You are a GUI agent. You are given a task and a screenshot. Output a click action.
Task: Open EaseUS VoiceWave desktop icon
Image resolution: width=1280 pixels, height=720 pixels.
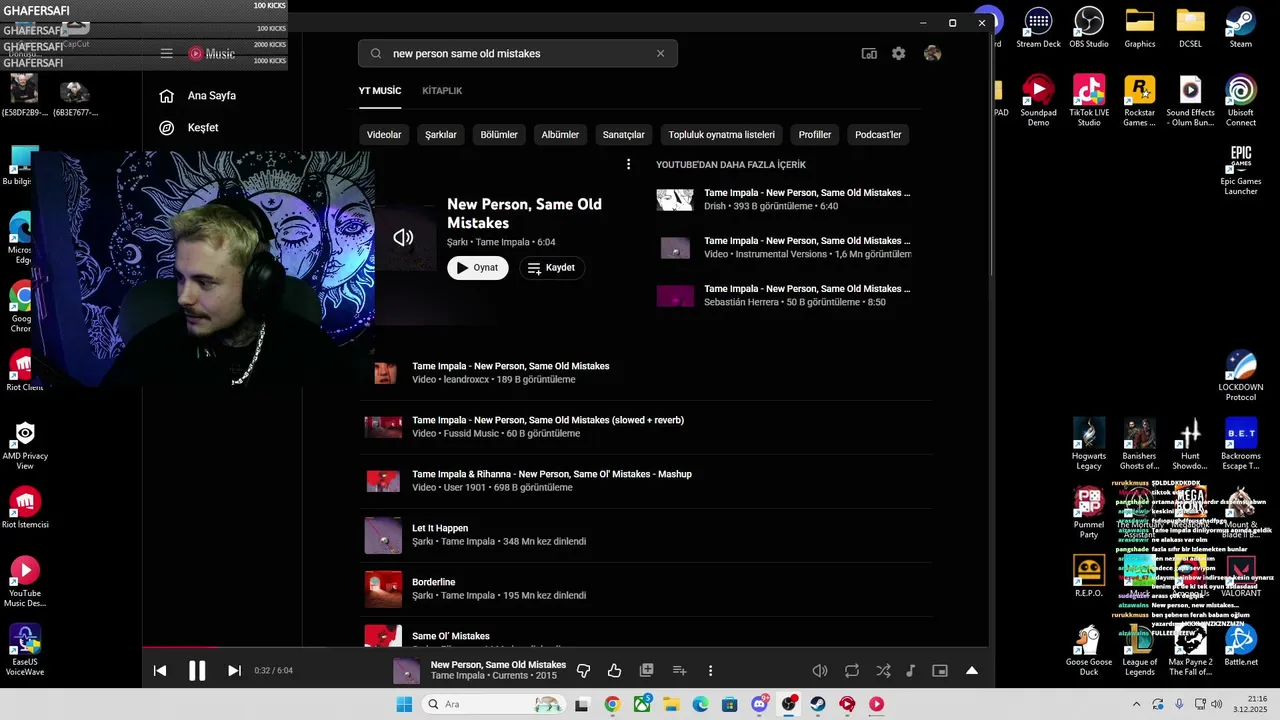point(25,651)
